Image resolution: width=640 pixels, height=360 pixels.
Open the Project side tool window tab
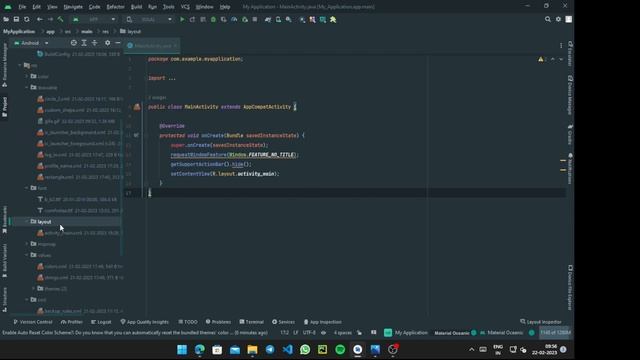[4, 107]
